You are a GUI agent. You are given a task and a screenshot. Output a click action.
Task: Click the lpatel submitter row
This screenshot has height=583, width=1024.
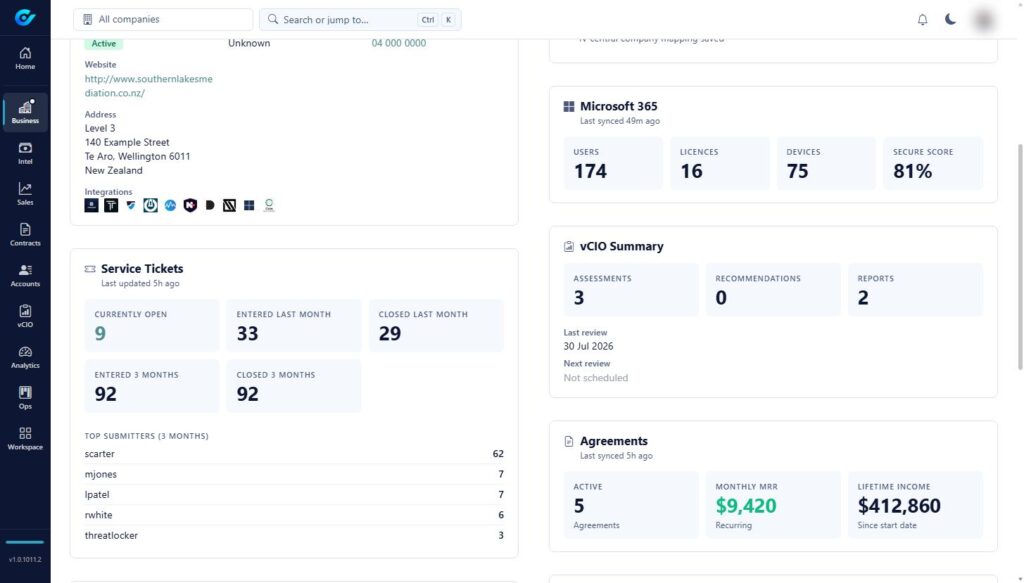pyautogui.click(x=294, y=494)
